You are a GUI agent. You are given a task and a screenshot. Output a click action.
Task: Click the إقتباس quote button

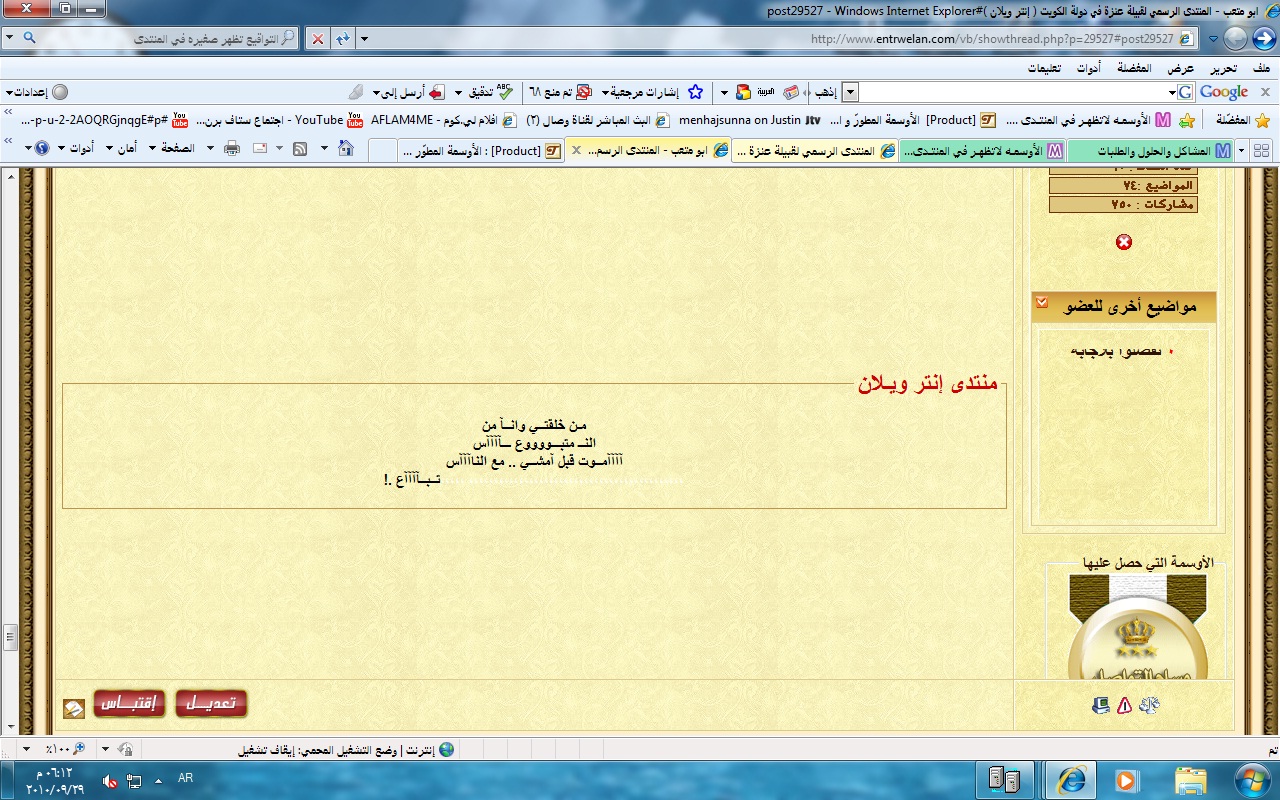pyautogui.click(x=129, y=703)
